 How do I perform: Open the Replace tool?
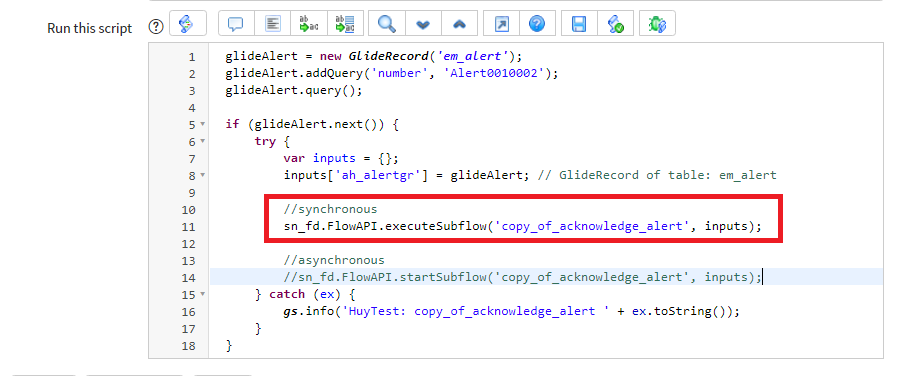click(x=309, y=24)
